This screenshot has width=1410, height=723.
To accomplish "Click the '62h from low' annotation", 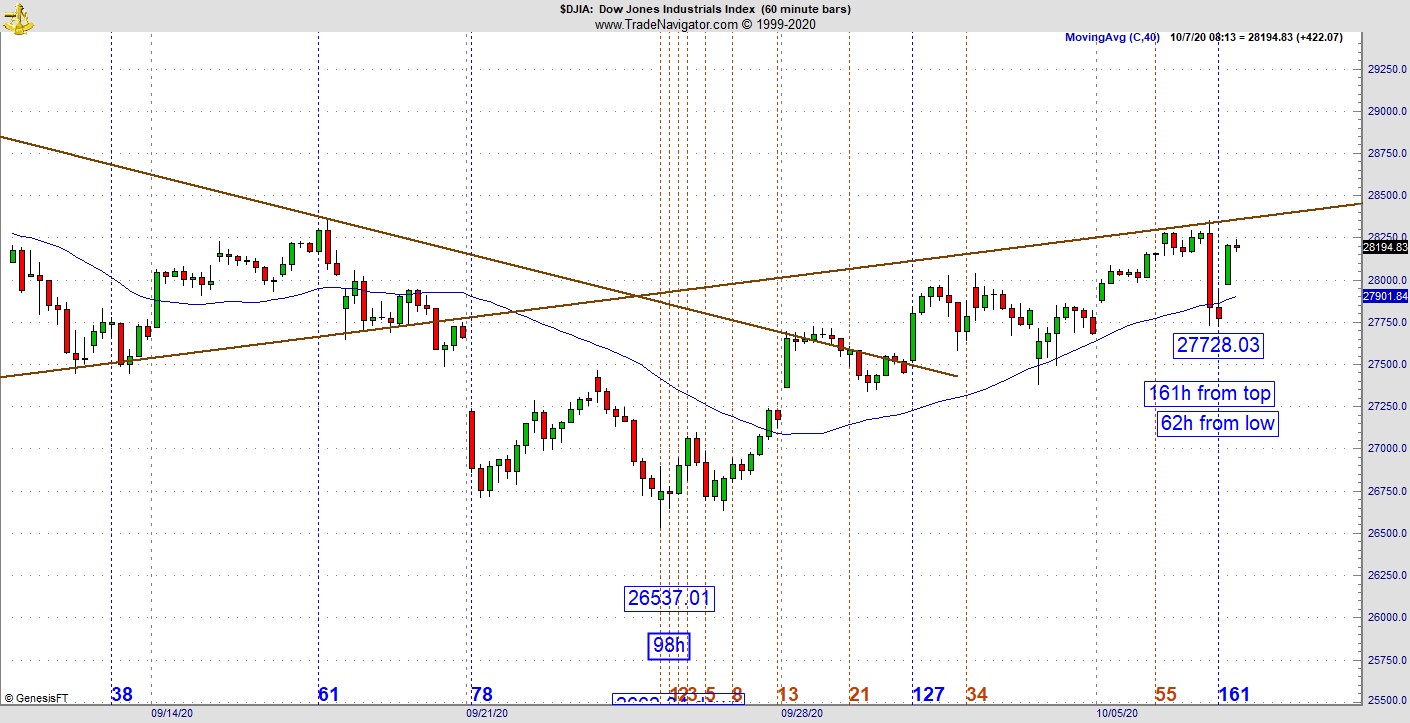I will click(1217, 424).
